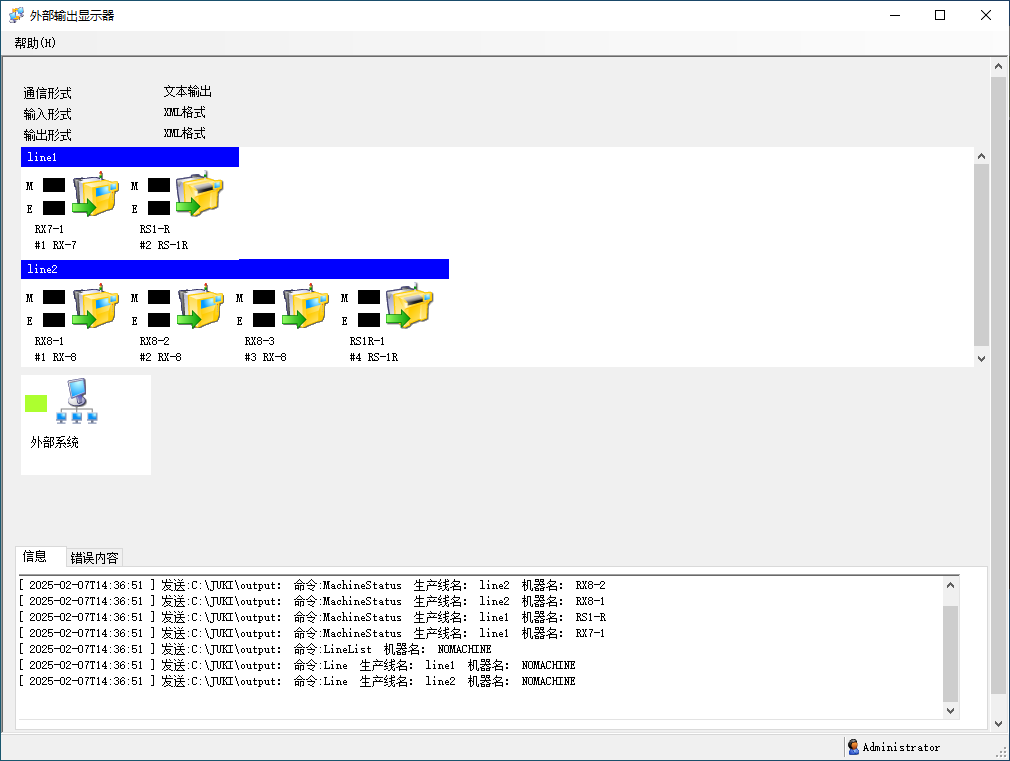Screen dimensions: 1010x761
Task: Click the green status indicator for 外部系统
Action: [36, 403]
